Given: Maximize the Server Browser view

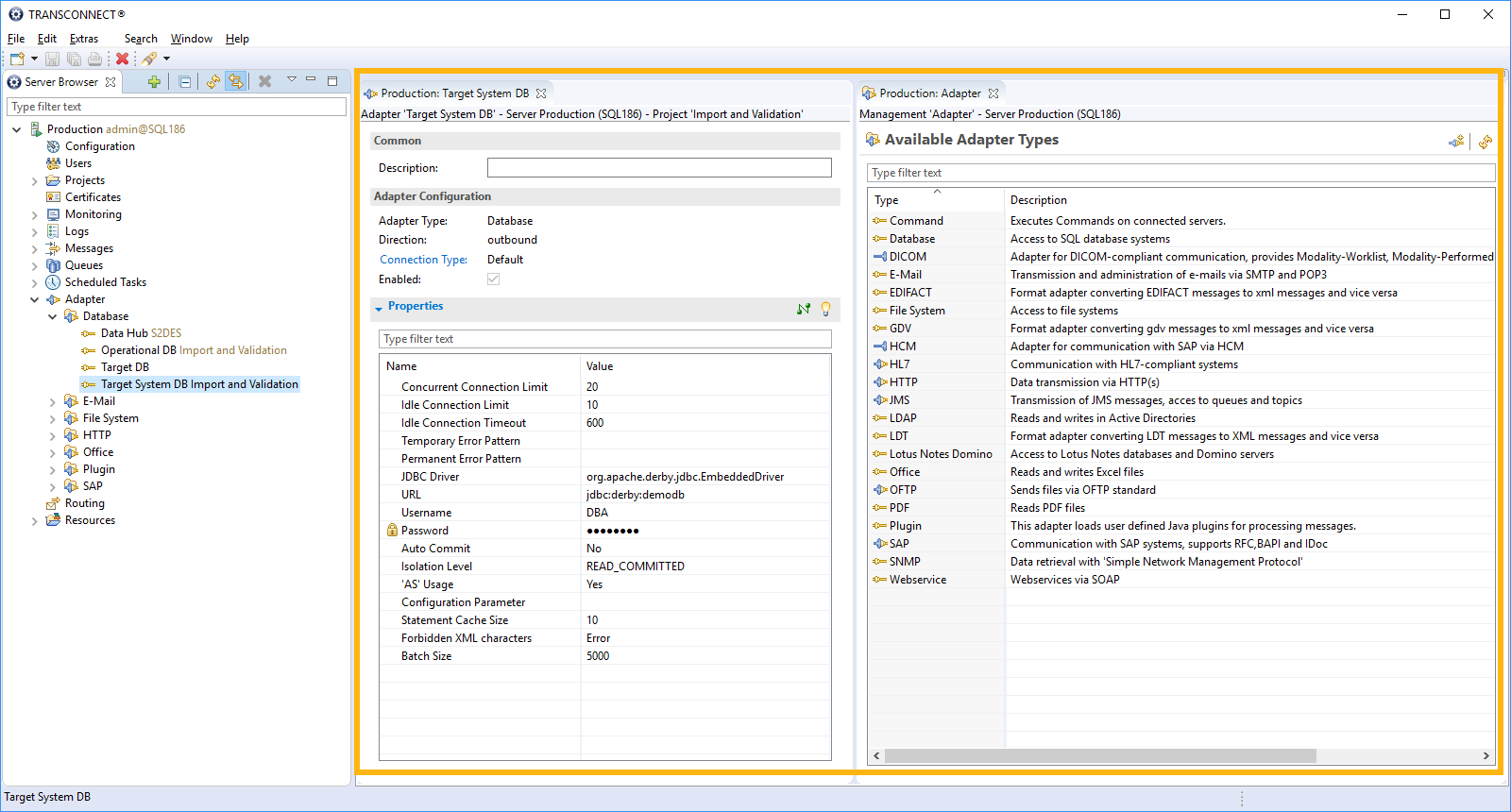Looking at the screenshot, I should [332, 81].
